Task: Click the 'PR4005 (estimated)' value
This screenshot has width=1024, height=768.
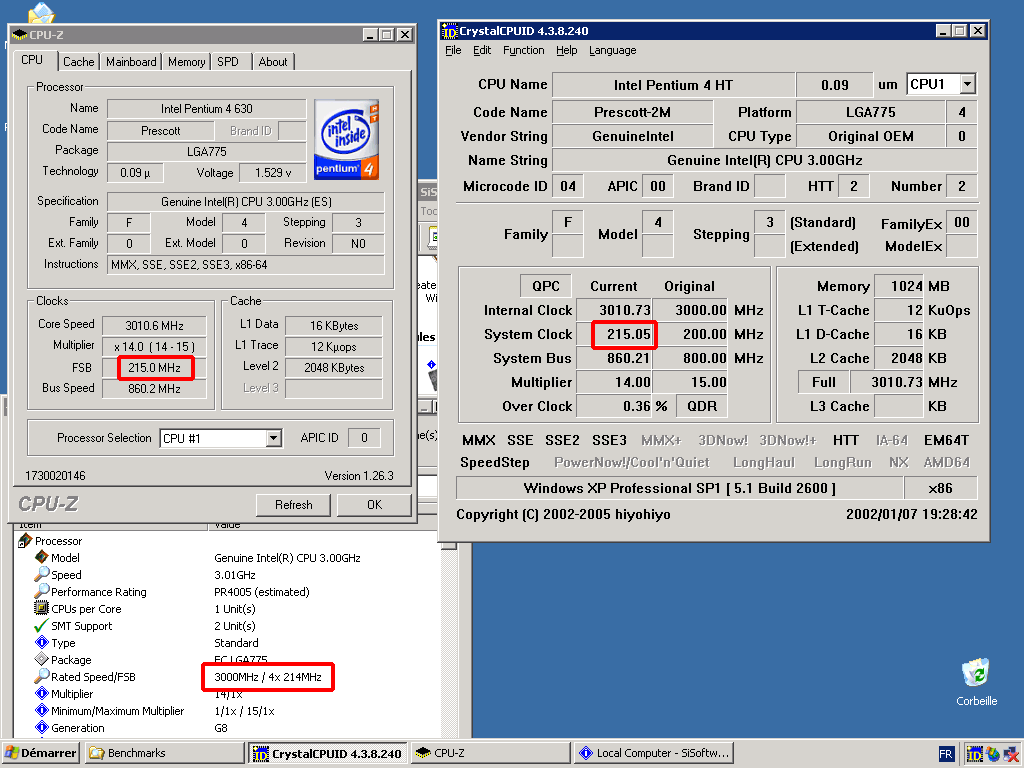Action: (x=262, y=592)
